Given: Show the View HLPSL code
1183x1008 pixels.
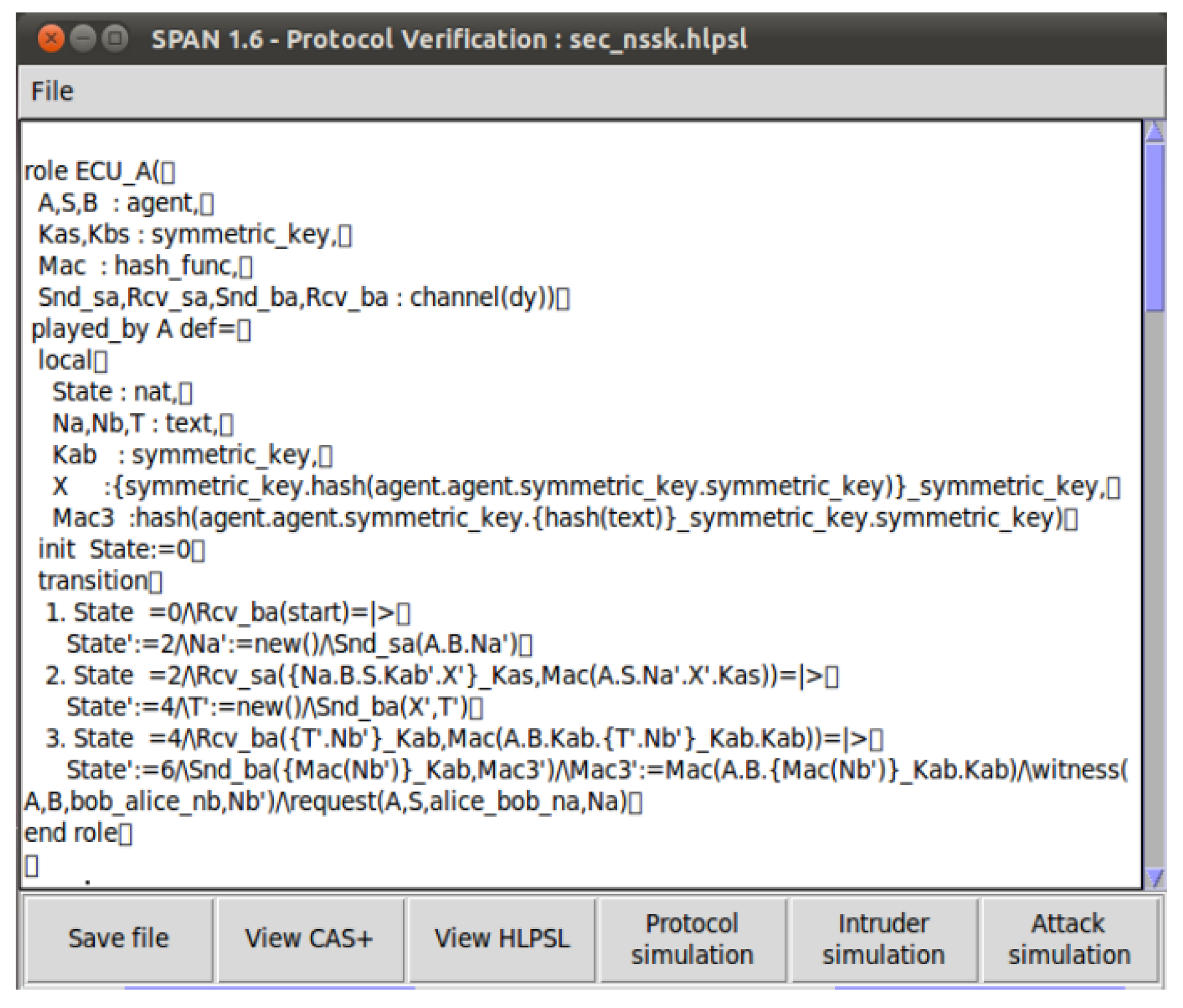Looking at the screenshot, I should [502, 938].
